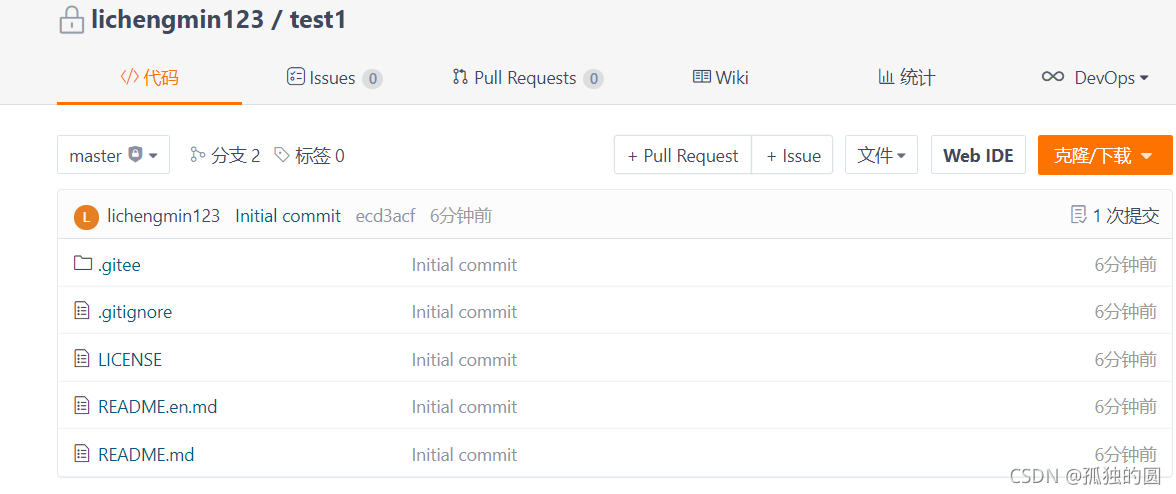Click the 6分钟前 timestamp in .gitignore row

point(1125,312)
